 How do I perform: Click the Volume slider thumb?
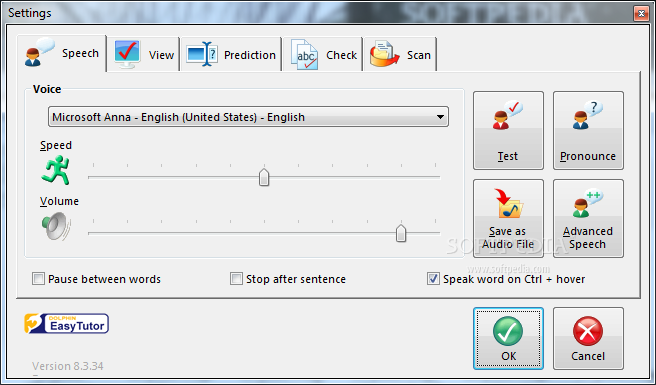(x=401, y=233)
